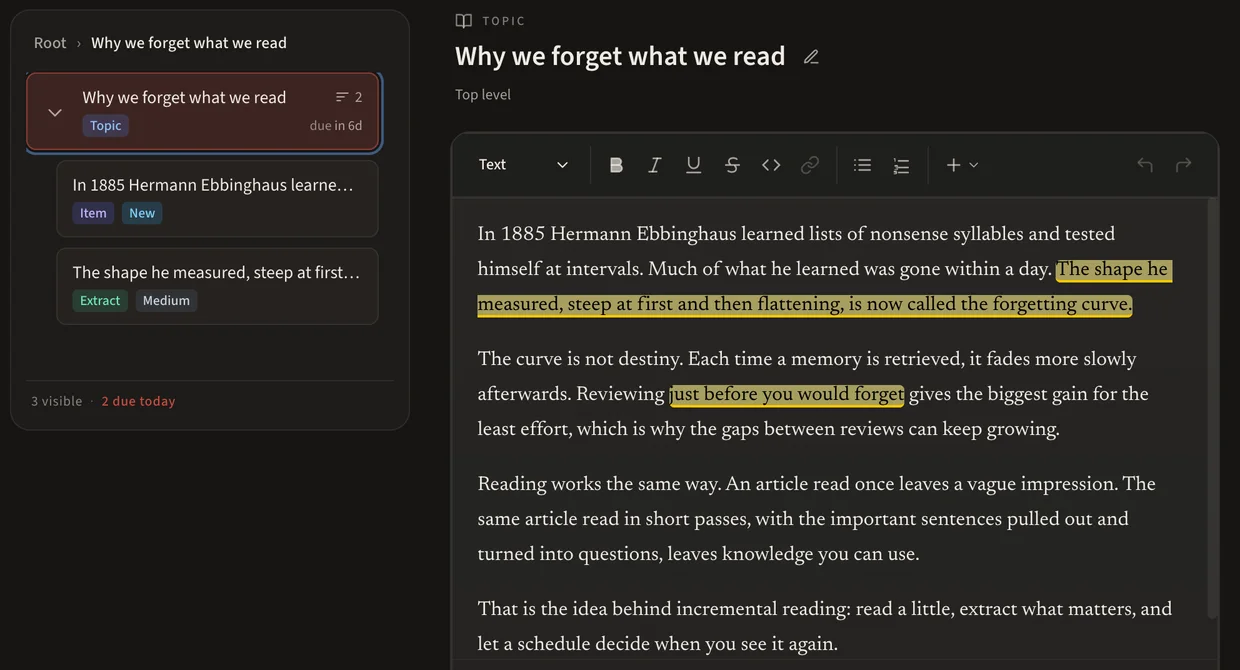
Task: Click the editor vertical scrollbar
Action: pyautogui.click(x=1213, y=408)
